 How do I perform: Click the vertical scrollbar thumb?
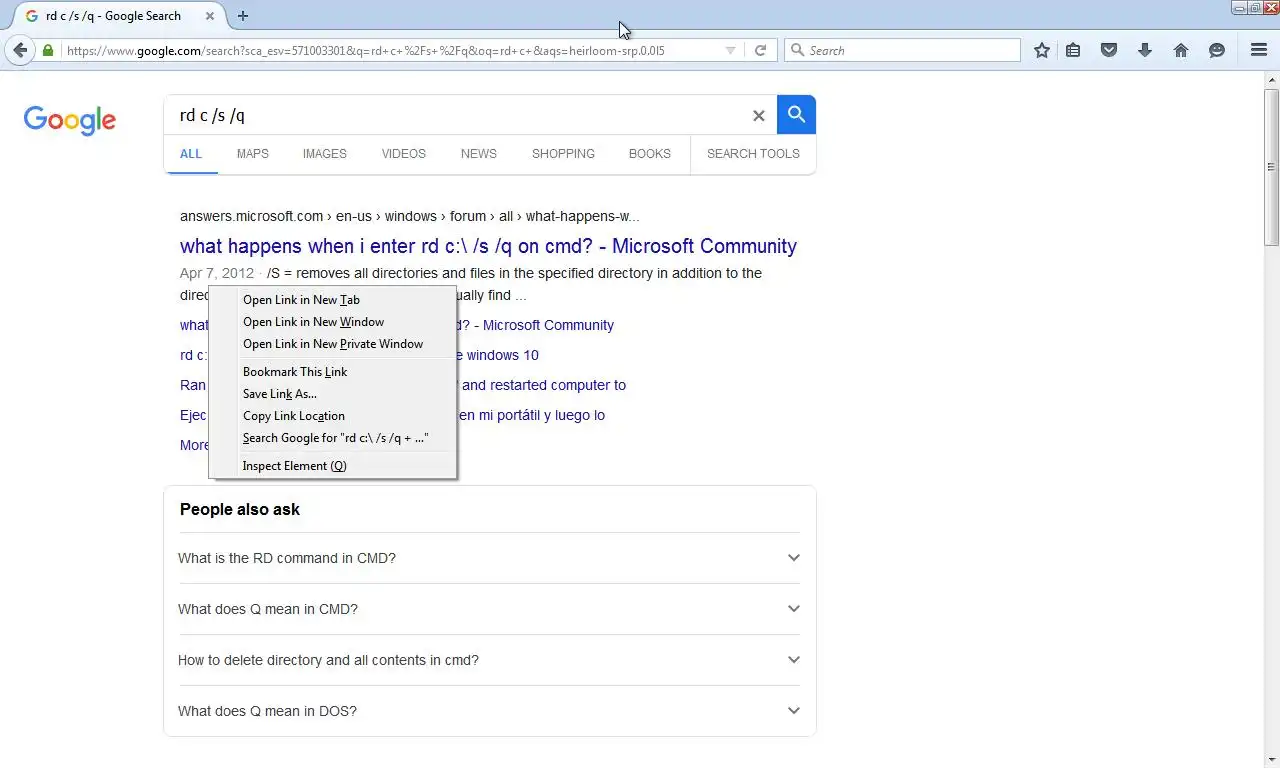tap(1271, 167)
